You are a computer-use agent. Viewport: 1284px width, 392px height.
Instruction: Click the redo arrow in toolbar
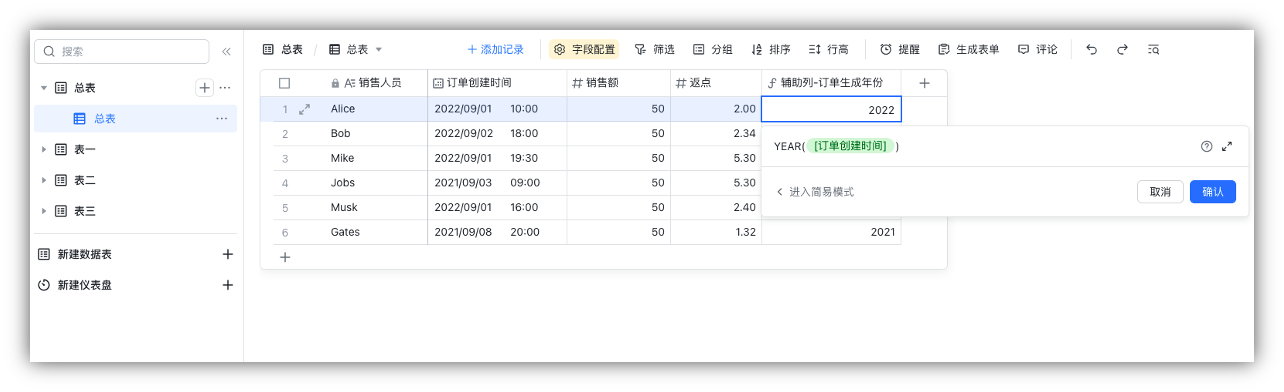[x=1122, y=49]
